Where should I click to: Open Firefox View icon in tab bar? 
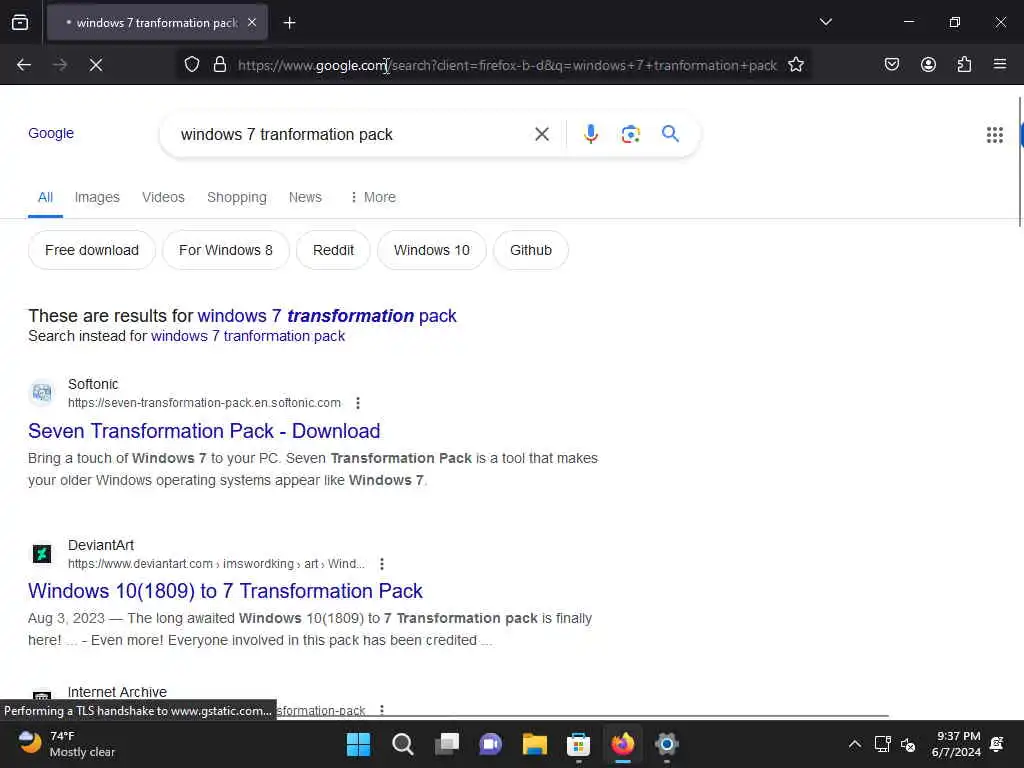click(x=20, y=22)
